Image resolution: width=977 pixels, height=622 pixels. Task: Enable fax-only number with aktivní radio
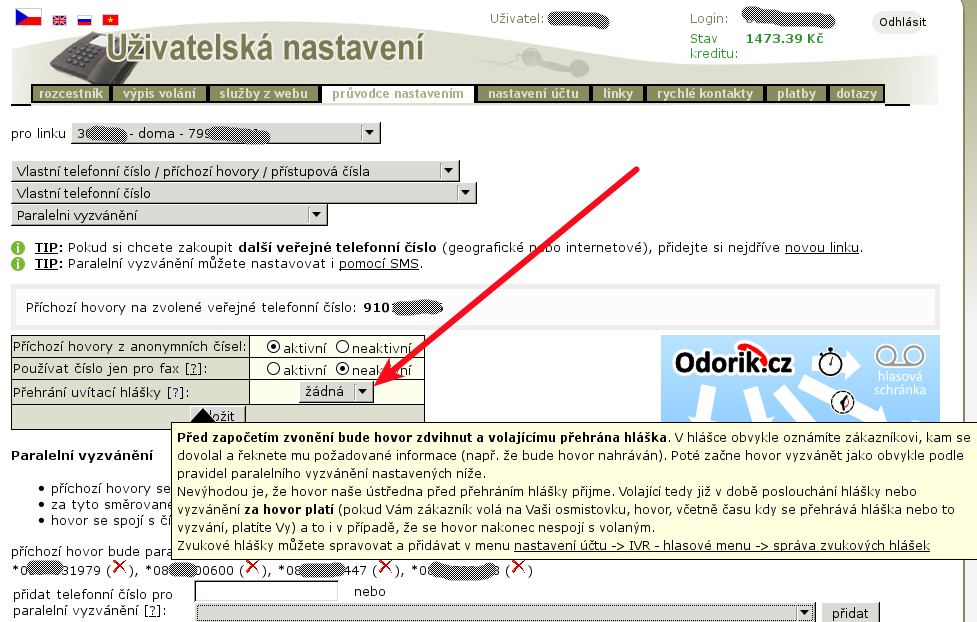tap(273, 369)
